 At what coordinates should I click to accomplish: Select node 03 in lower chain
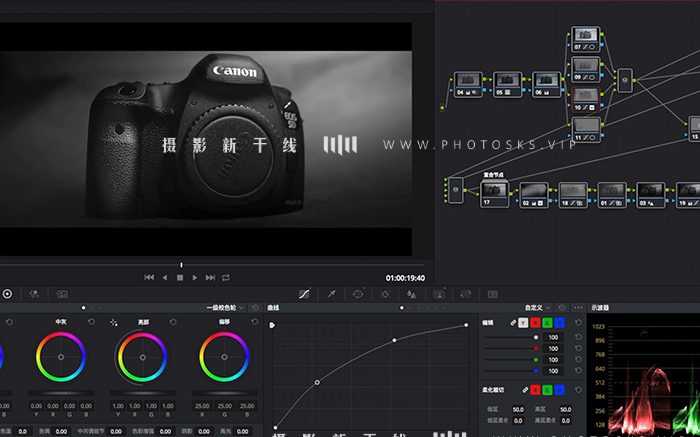point(651,195)
